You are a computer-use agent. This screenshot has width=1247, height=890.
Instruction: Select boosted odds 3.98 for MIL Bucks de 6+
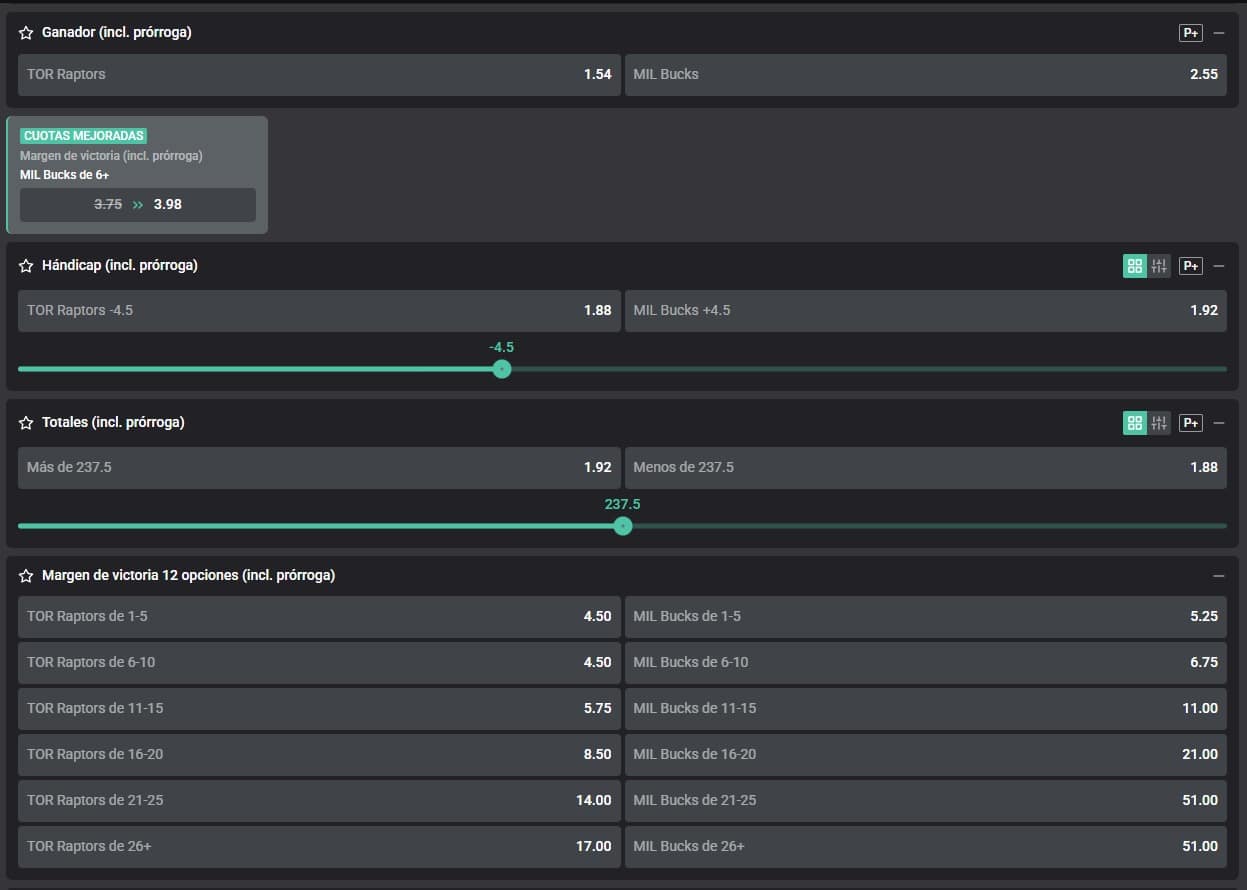138,204
